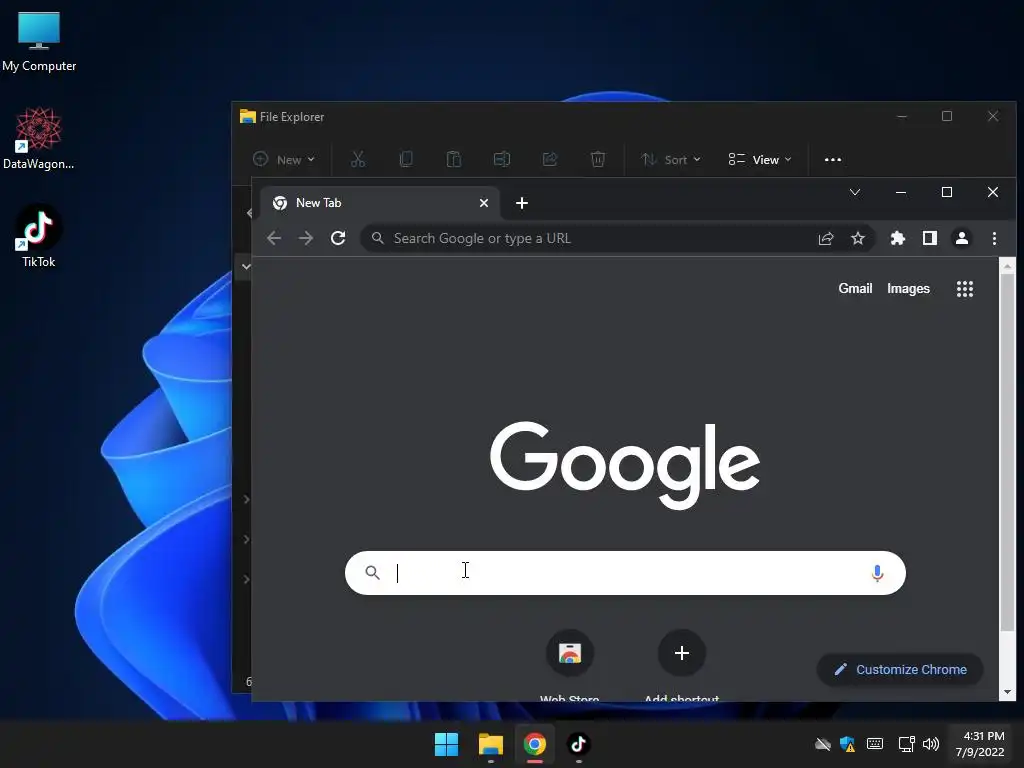This screenshot has height=768, width=1024.
Task: Click the Rename icon in File Explorer
Action: (502, 159)
